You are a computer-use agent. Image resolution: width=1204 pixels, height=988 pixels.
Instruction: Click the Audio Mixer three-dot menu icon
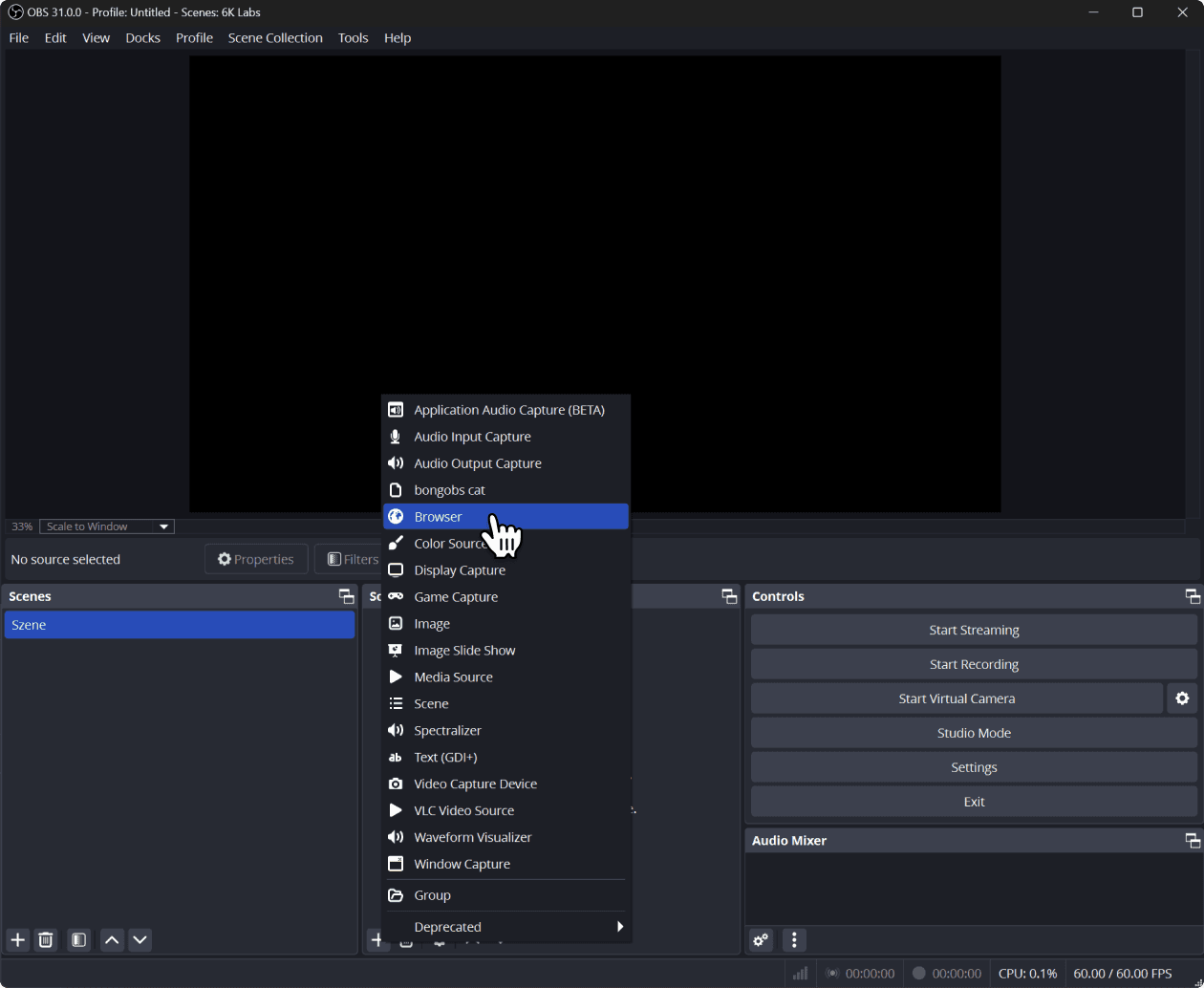tap(794, 940)
